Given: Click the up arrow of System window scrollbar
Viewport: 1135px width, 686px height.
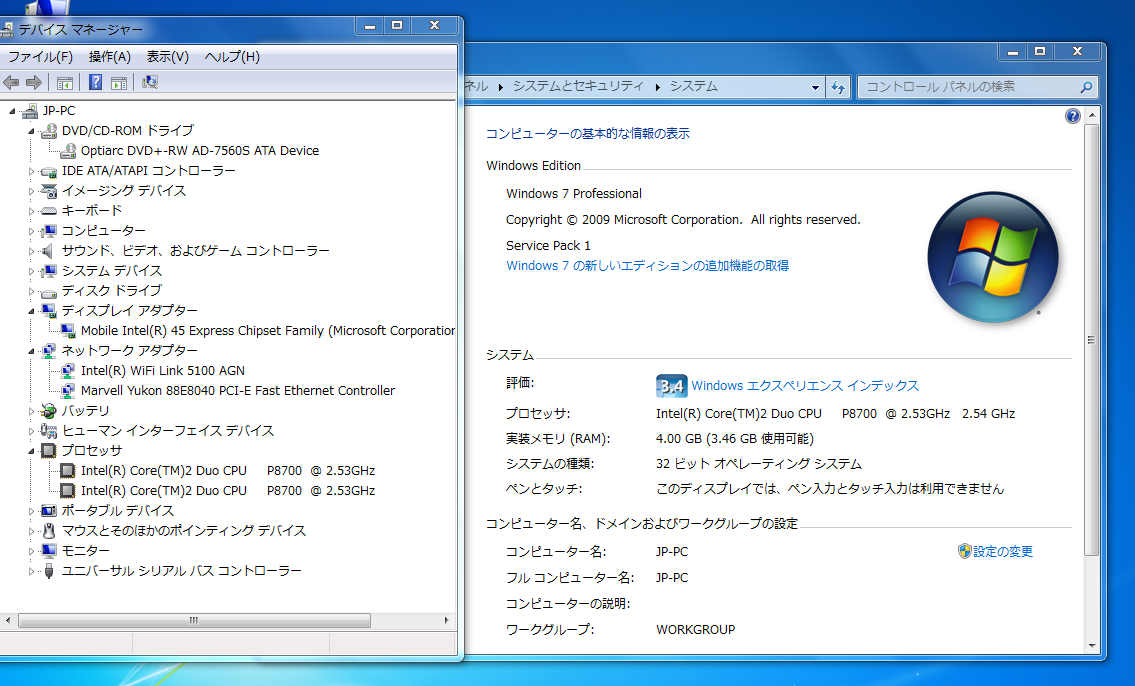Looking at the screenshot, I should click(1092, 115).
